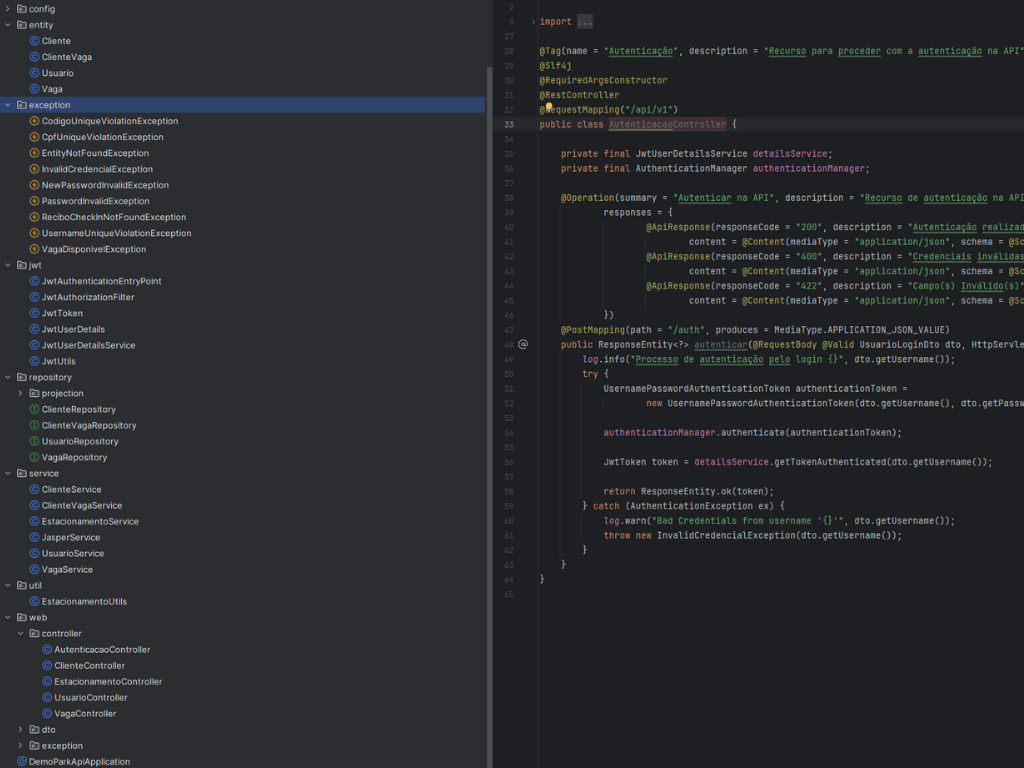Click the class icon of JwtAuthenticationEntryPoint
1024x768 pixels.
click(x=35, y=281)
